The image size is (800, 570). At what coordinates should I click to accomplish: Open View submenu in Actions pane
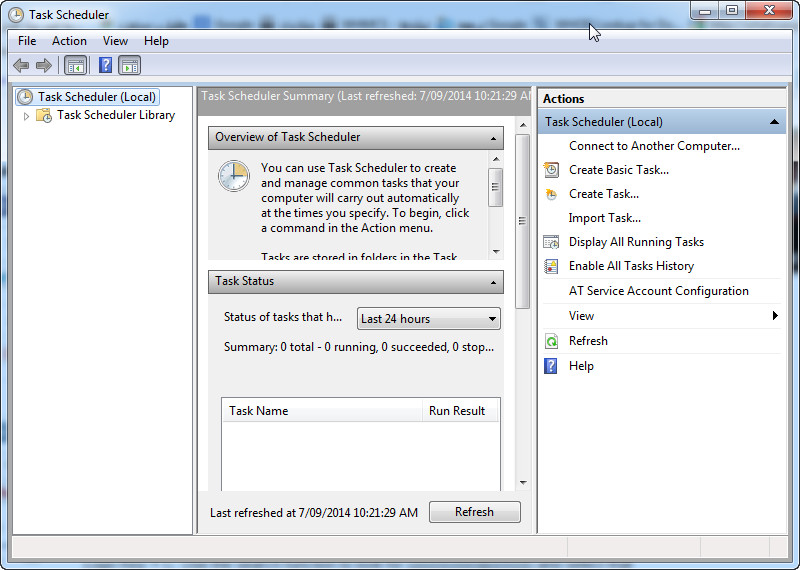click(x=661, y=316)
